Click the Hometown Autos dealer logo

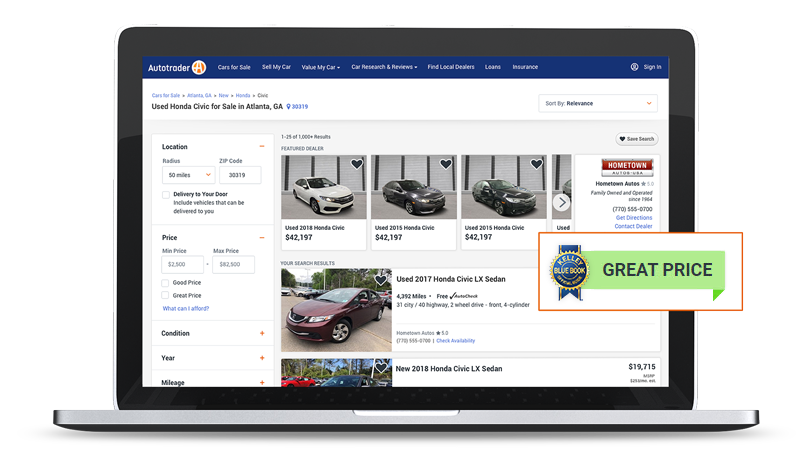627,167
